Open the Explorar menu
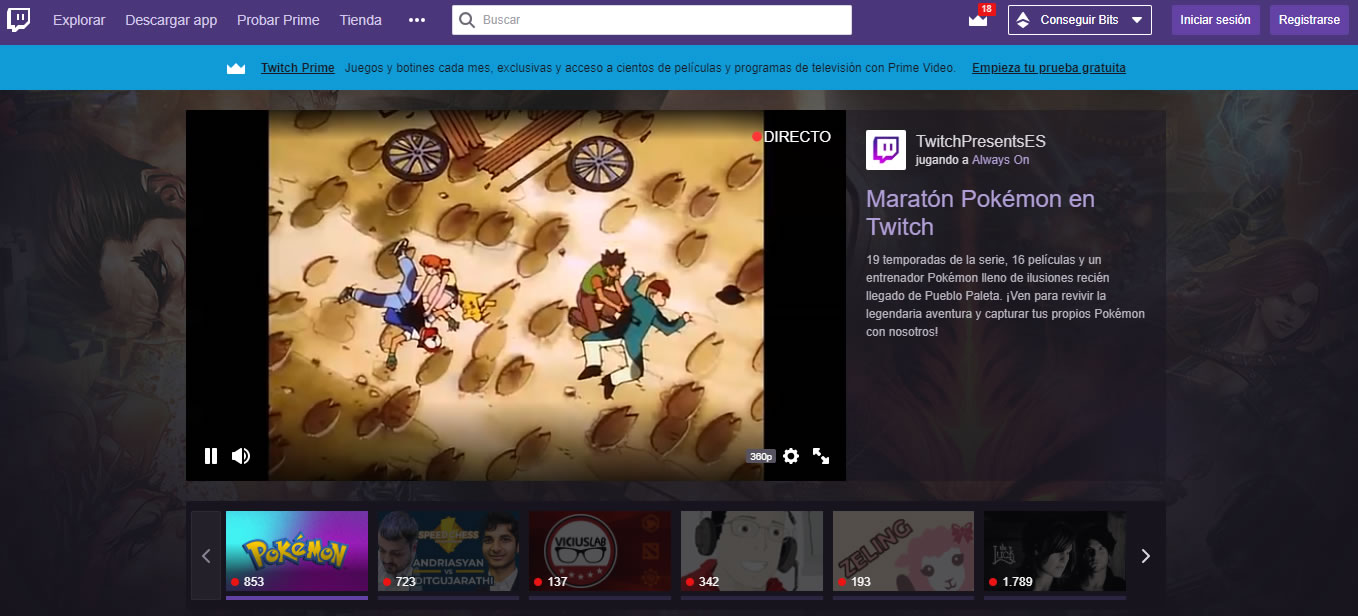Image resolution: width=1358 pixels, height=616 pixels. (79, 20)
